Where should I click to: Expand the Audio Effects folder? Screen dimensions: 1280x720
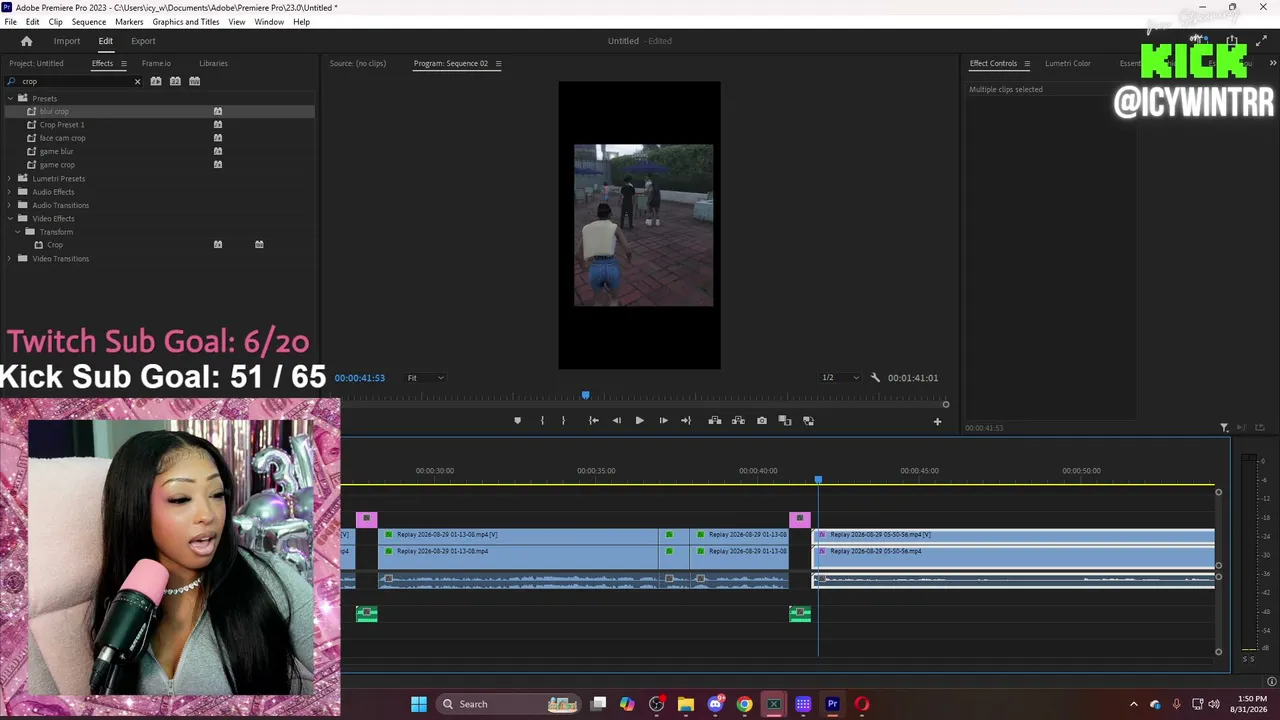10,192
